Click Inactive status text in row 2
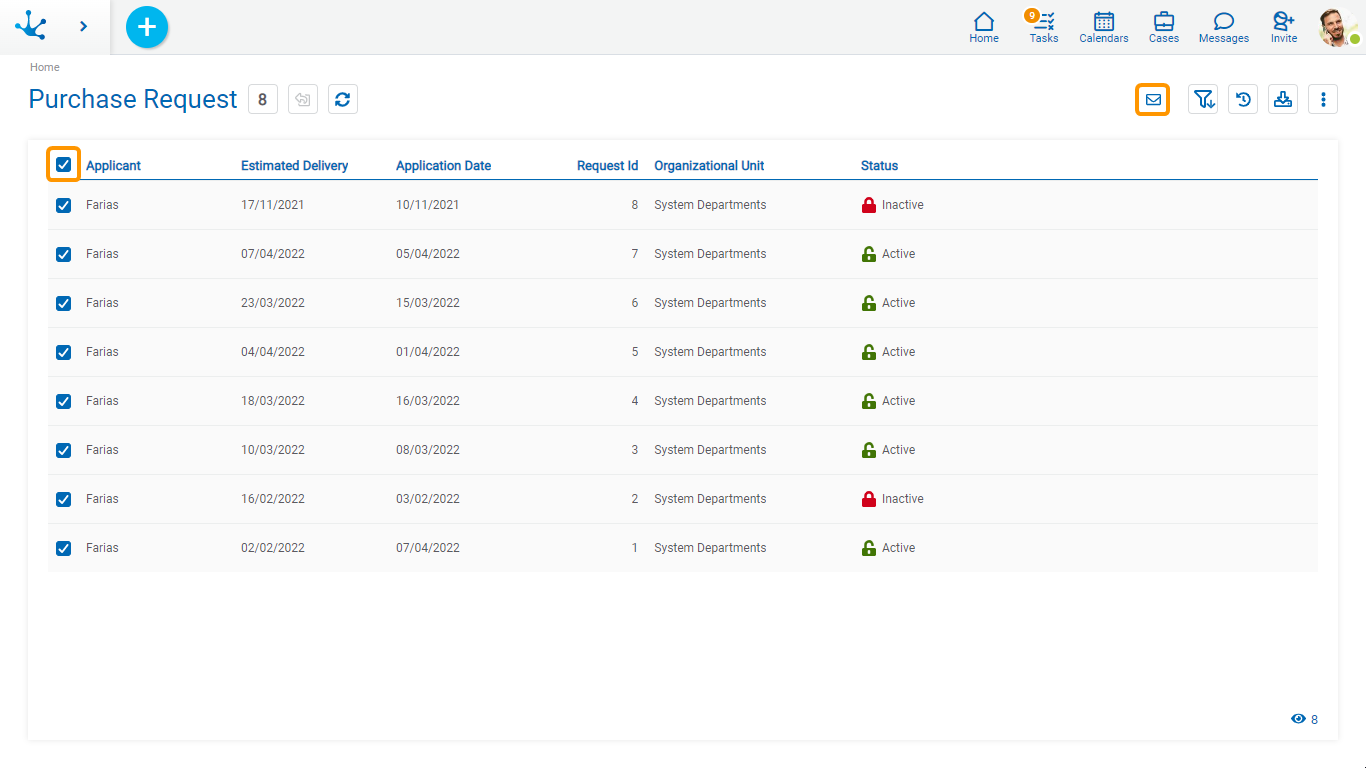The image size is (1366, 768). [903, 499]
